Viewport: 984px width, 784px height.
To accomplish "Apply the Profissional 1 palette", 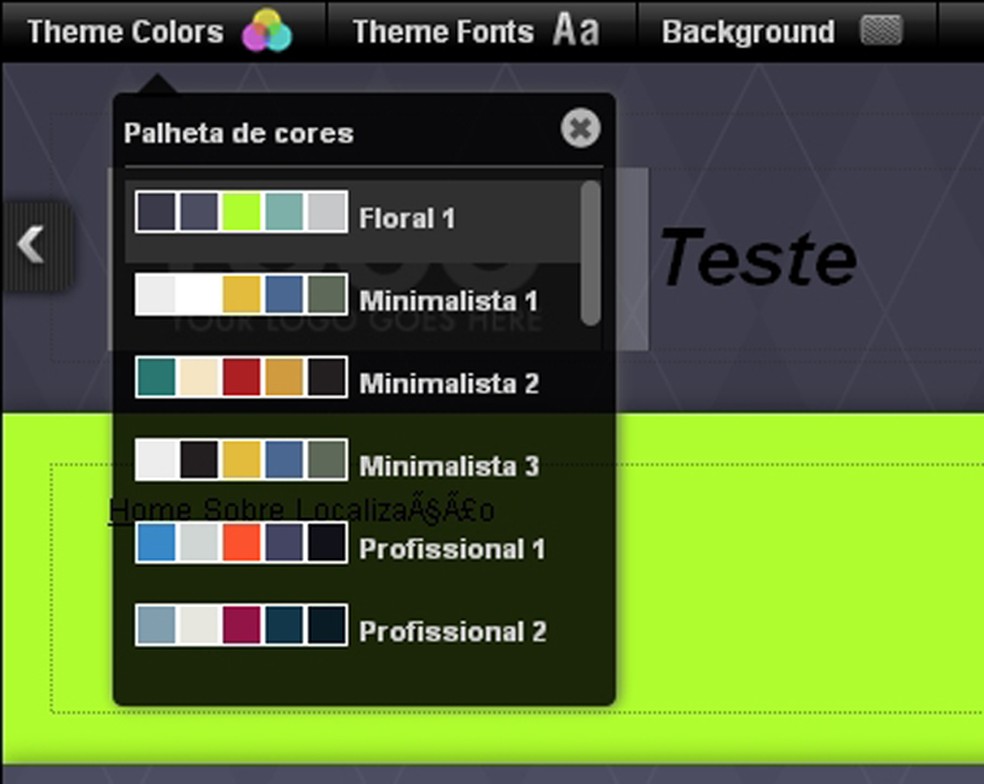I will pos(452,549).
